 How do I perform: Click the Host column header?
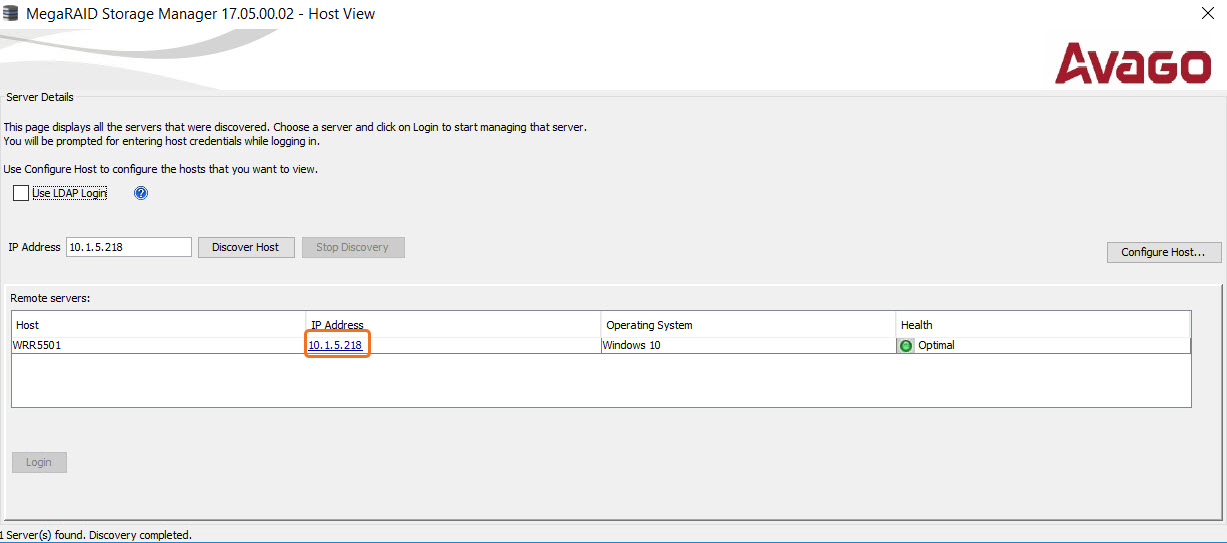pos(159,325)
